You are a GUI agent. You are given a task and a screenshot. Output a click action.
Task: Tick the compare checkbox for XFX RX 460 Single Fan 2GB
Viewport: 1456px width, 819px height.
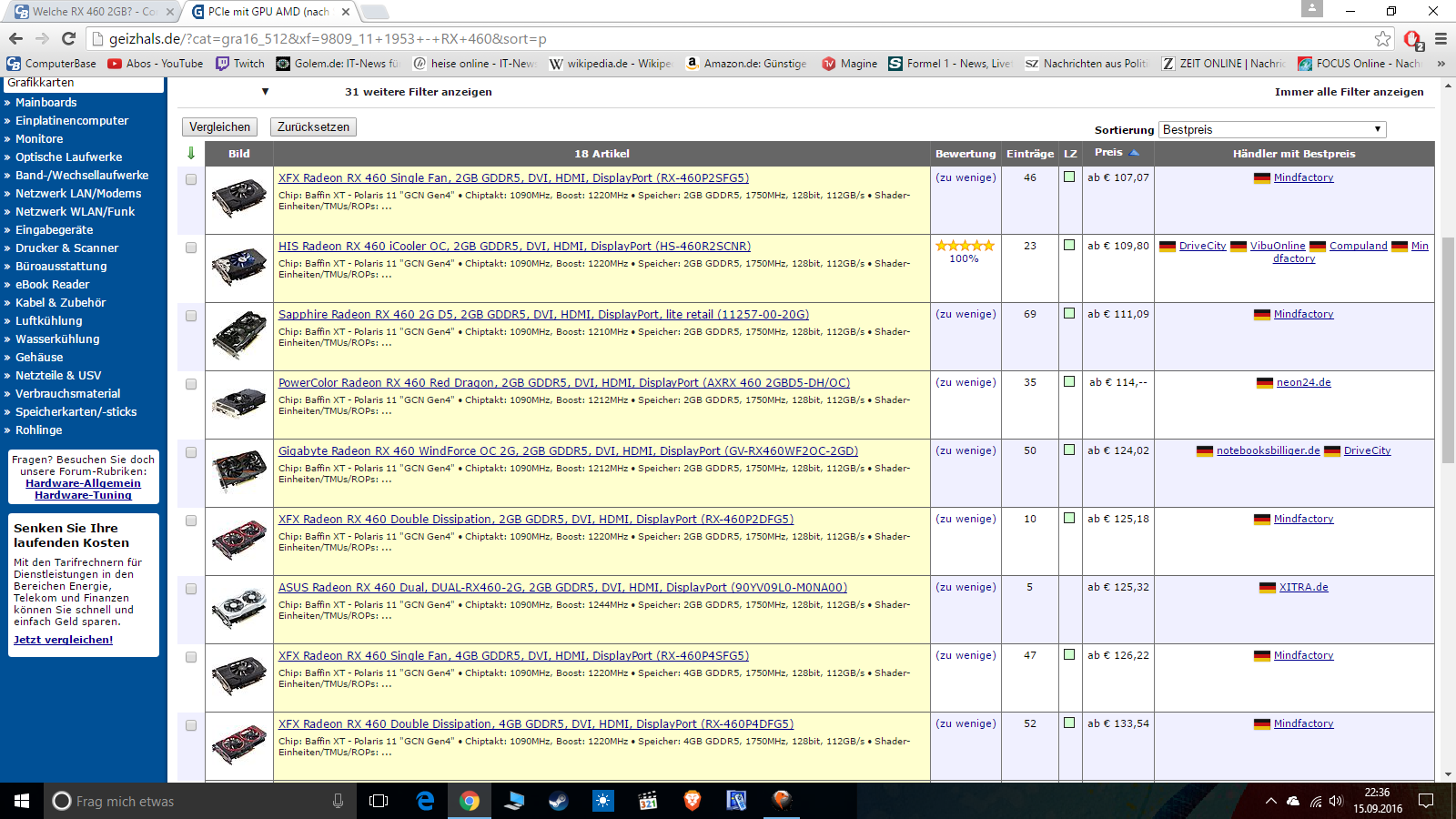tap(191, 179)
